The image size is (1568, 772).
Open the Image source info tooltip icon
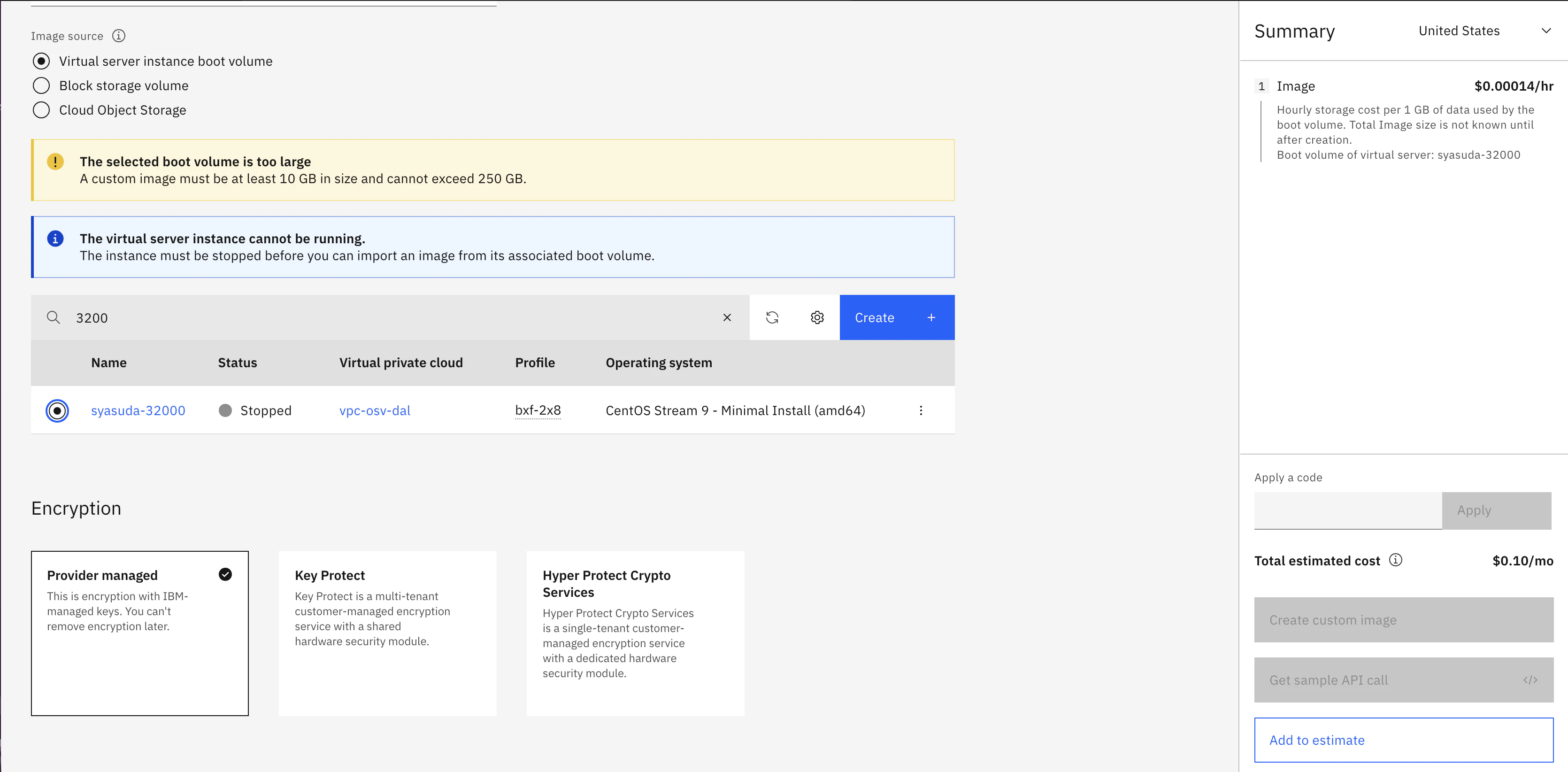coord(119,36)
